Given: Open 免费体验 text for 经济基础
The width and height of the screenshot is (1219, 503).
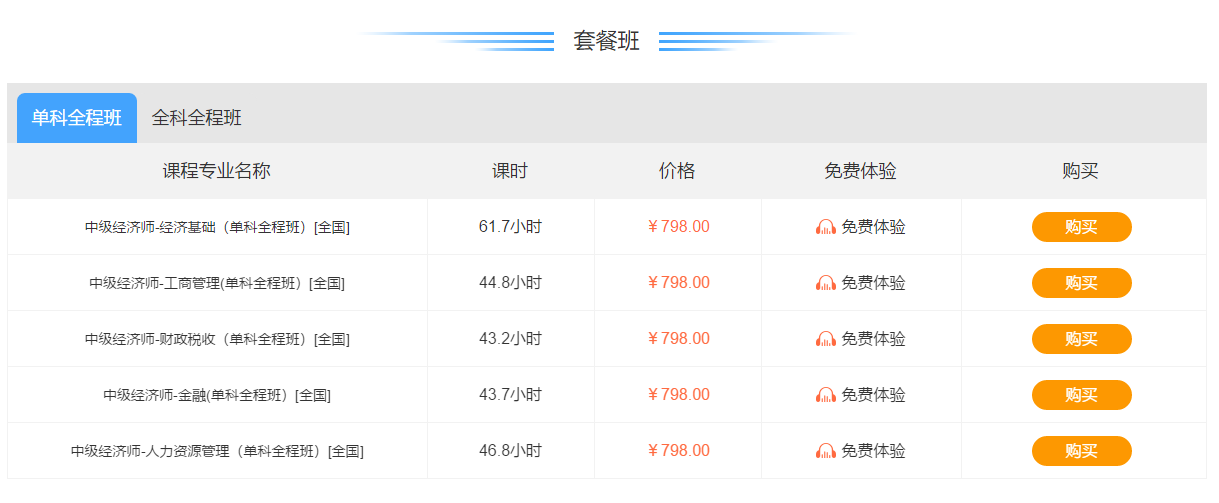Looking at the screenshot, I should (873, 227).
